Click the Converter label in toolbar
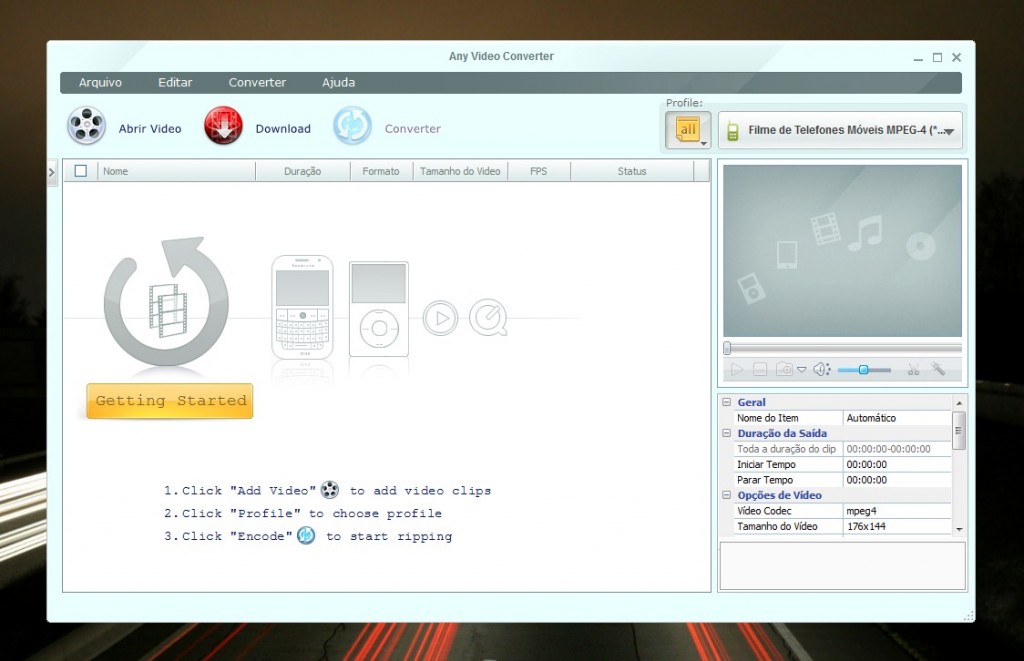This screenshot has width=1024, height=661. pos(413,129)
